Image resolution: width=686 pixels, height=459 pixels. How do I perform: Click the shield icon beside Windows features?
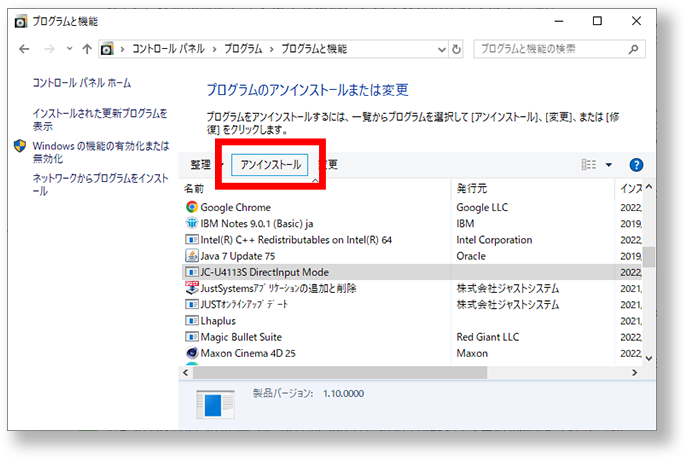click(20, 146)
